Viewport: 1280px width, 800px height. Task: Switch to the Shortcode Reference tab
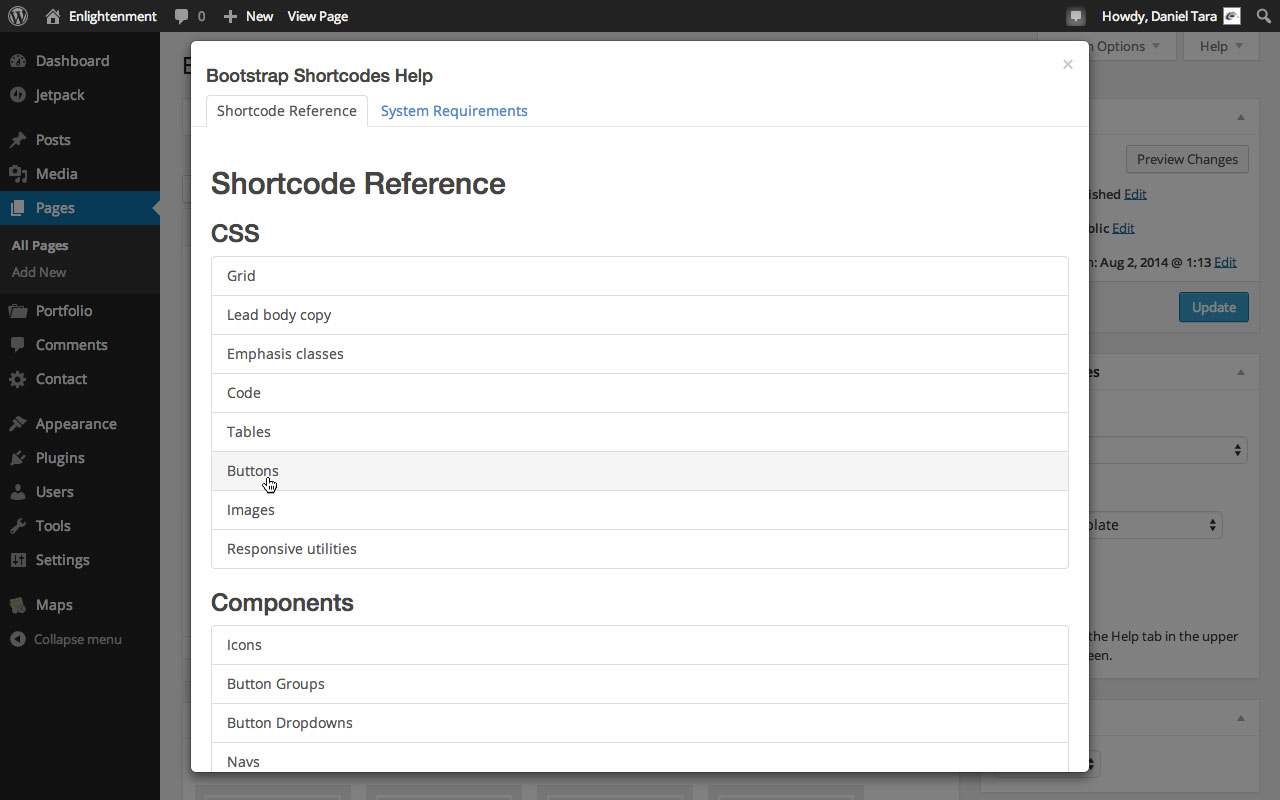[x=287, y=111]
